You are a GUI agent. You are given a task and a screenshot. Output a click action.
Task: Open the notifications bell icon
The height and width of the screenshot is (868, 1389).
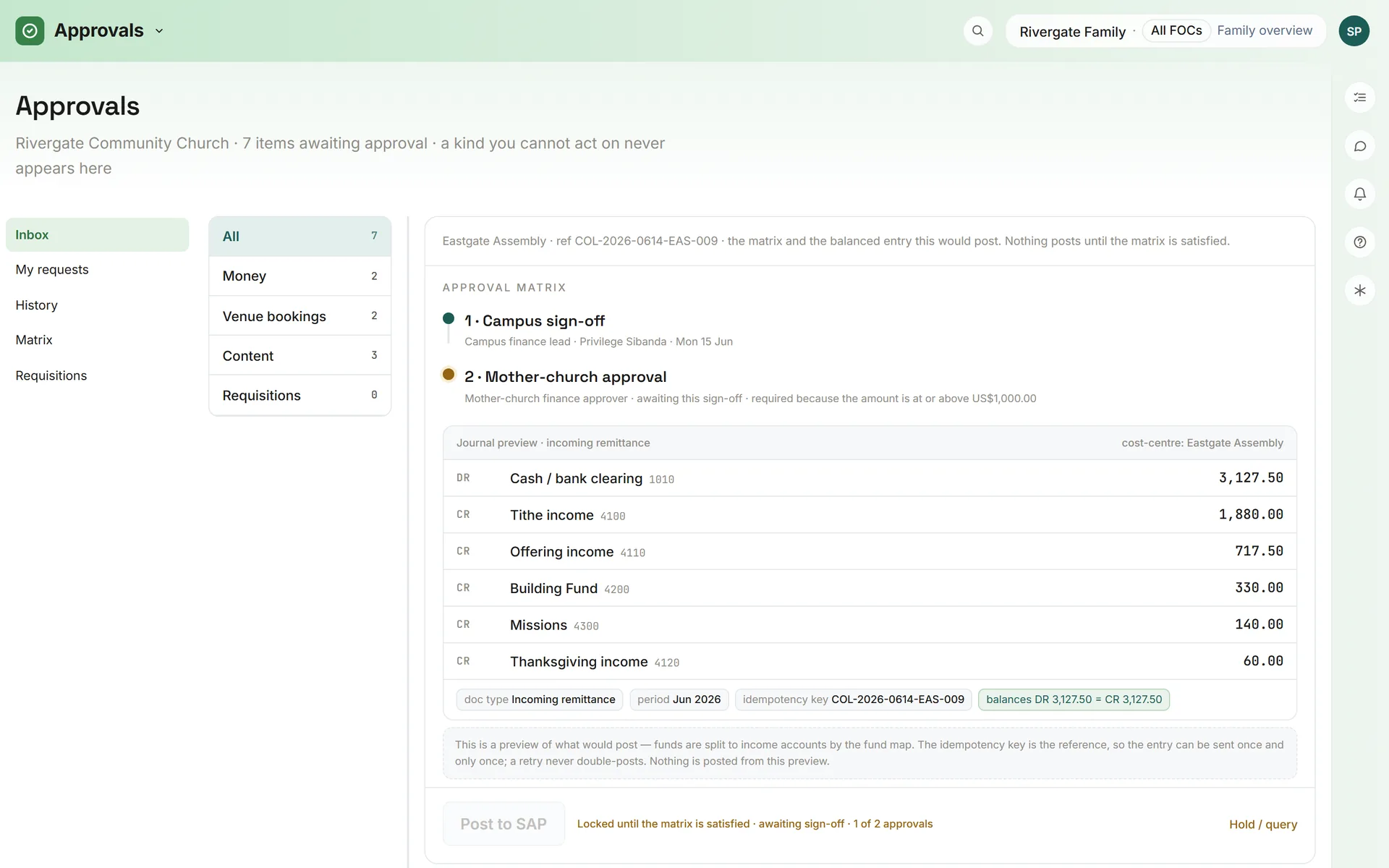point(1359,194)
